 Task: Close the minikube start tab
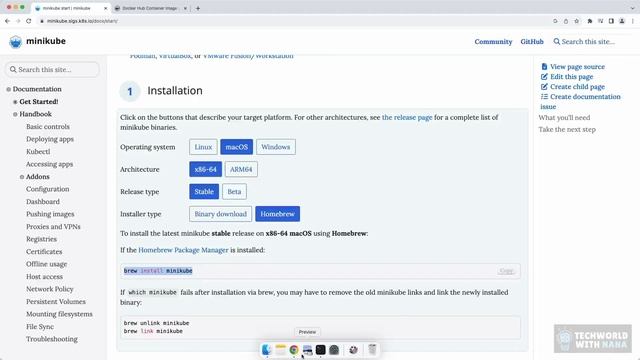coord(105,8)
